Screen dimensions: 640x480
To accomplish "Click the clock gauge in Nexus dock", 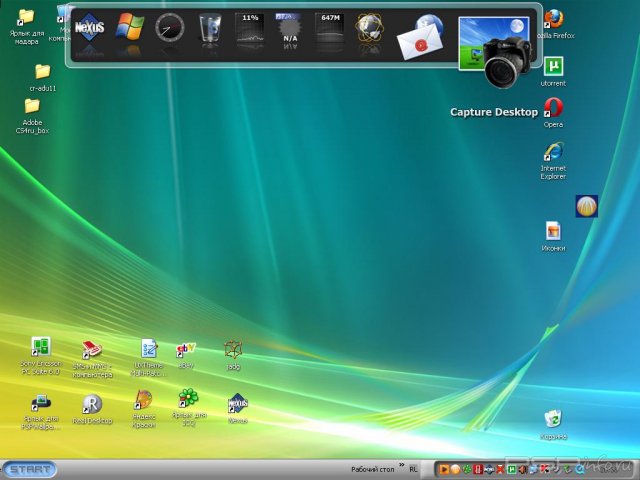I will point(170,27).
